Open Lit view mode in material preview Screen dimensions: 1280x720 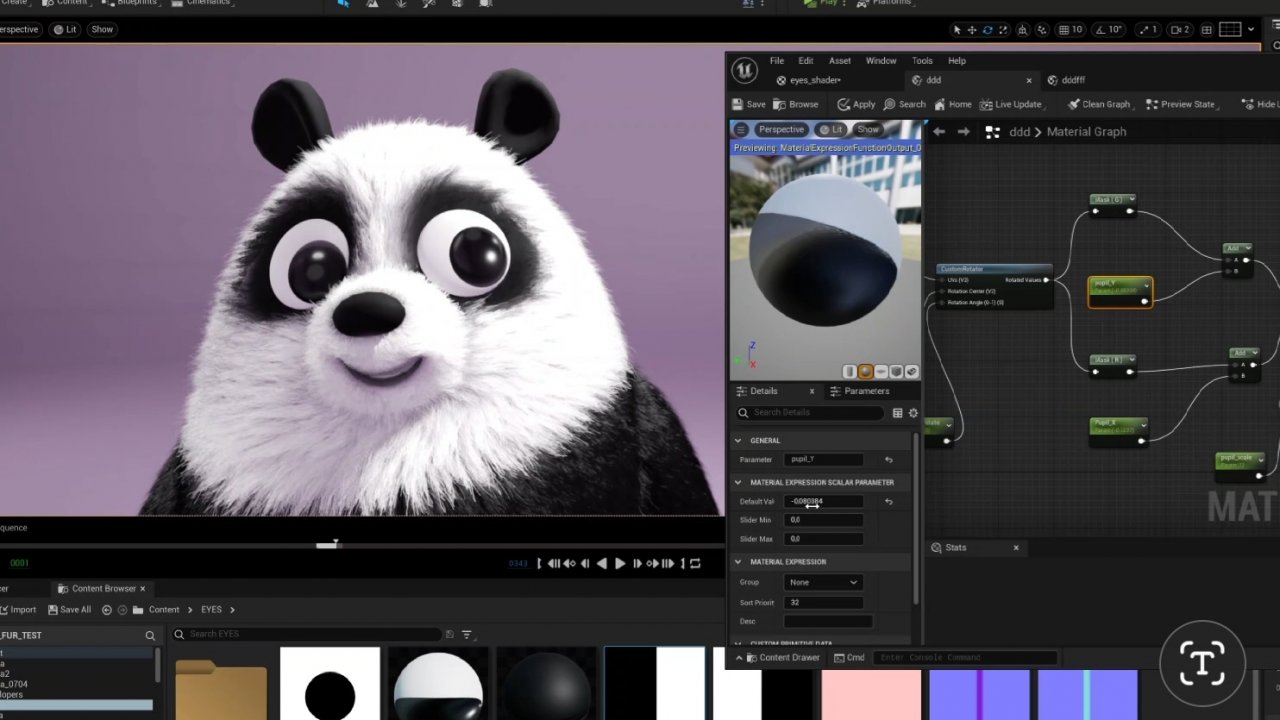(x=831, y=129)
